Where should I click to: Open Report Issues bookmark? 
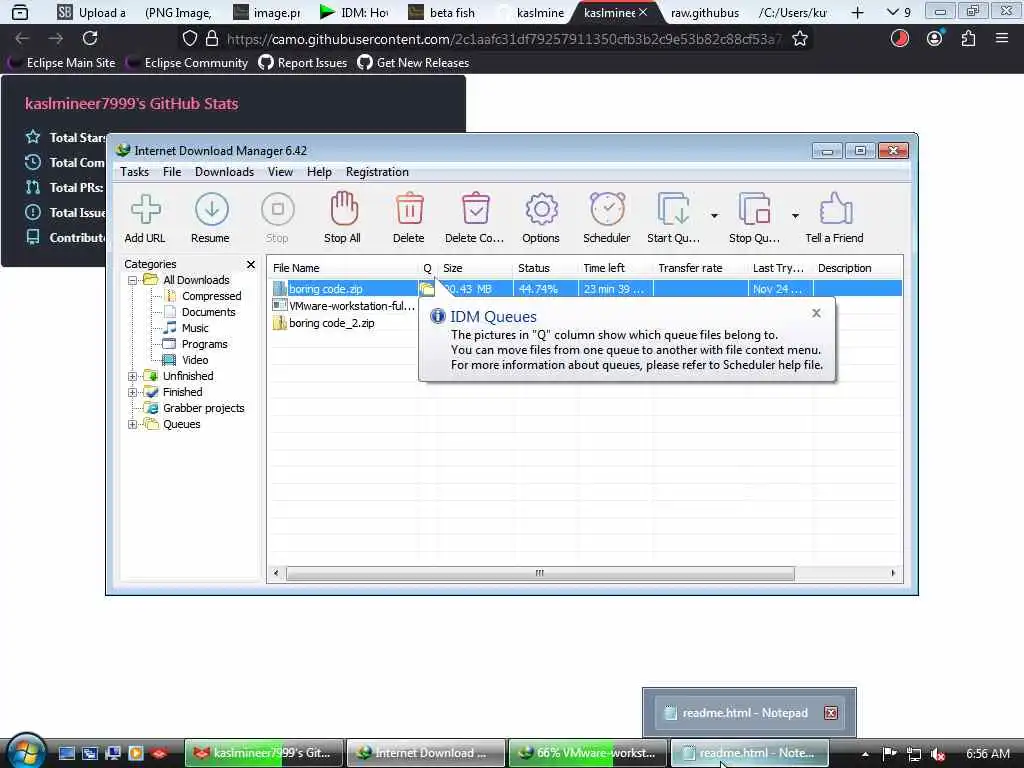[303, 63]
